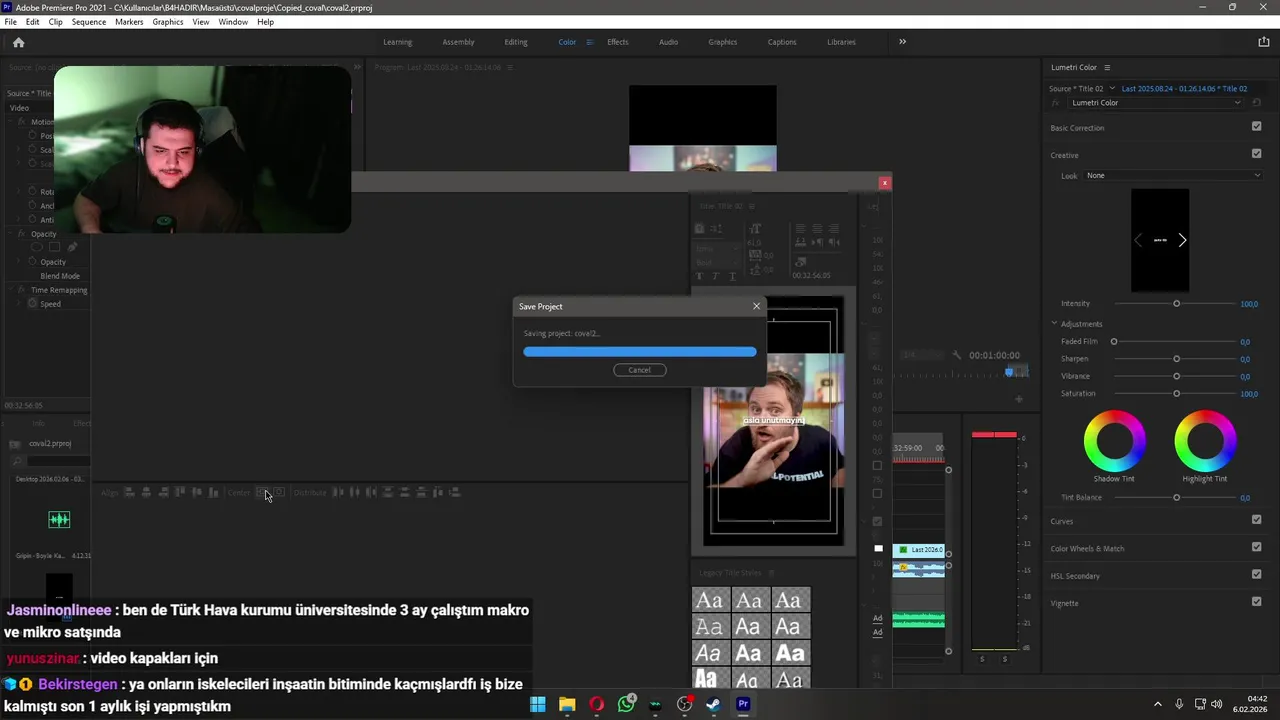The image size is (1280, 720).
Task: Click the red close button on the Title window
Action: 884,182
